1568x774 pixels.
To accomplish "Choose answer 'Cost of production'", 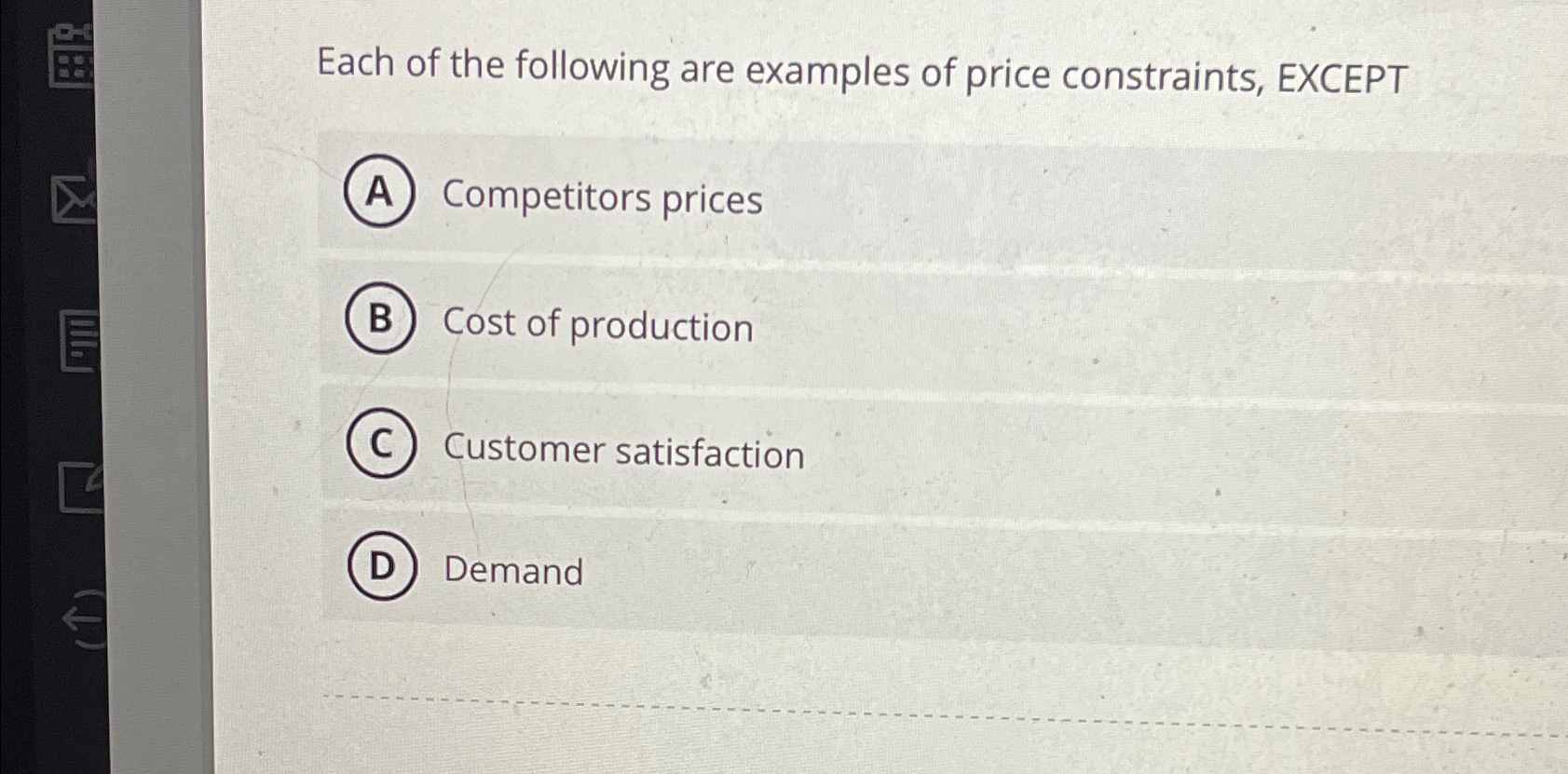I will point(597,327).
